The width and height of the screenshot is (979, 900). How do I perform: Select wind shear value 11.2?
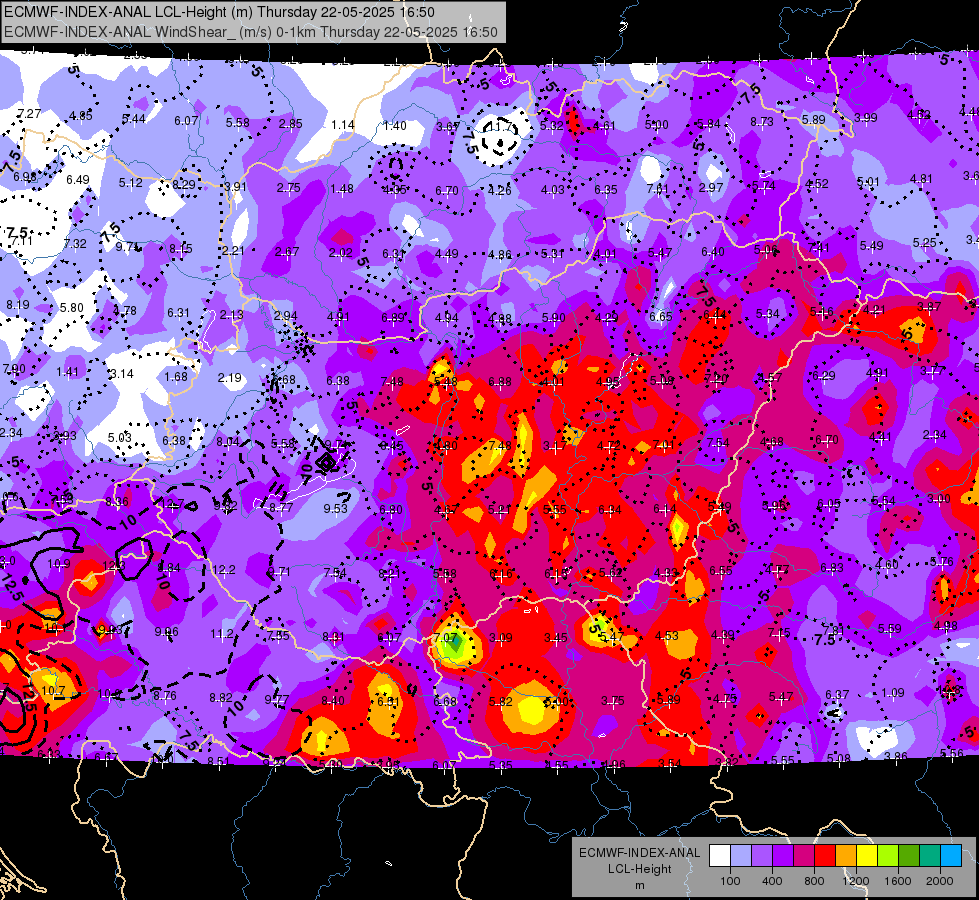coord(222,634)
